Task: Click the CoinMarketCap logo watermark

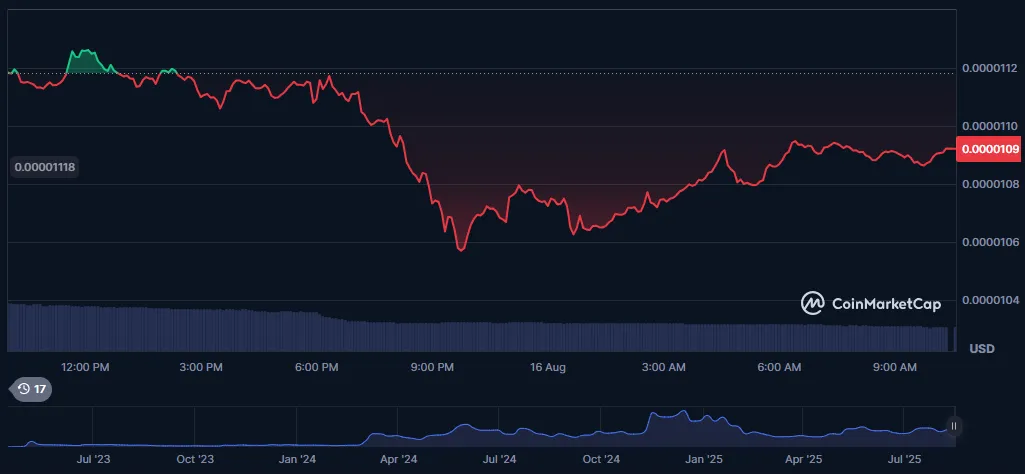Action: (x=870, y=303)
